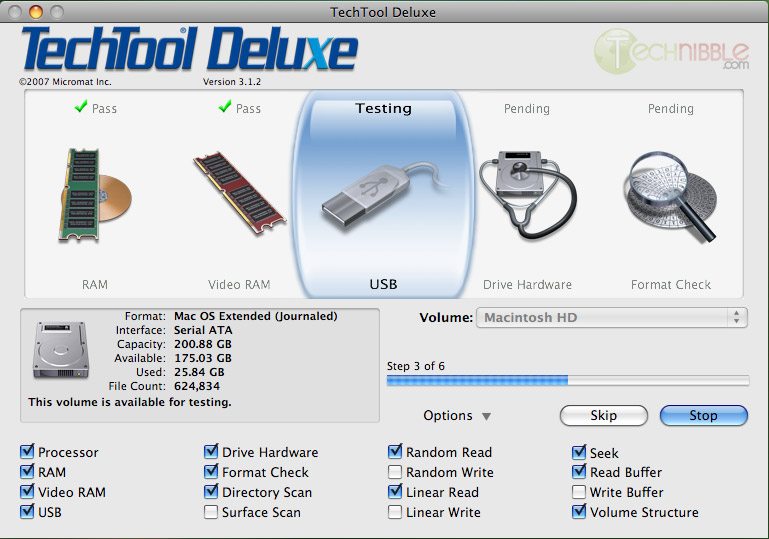Toggle the USB test checkbox

coord(27,512)
